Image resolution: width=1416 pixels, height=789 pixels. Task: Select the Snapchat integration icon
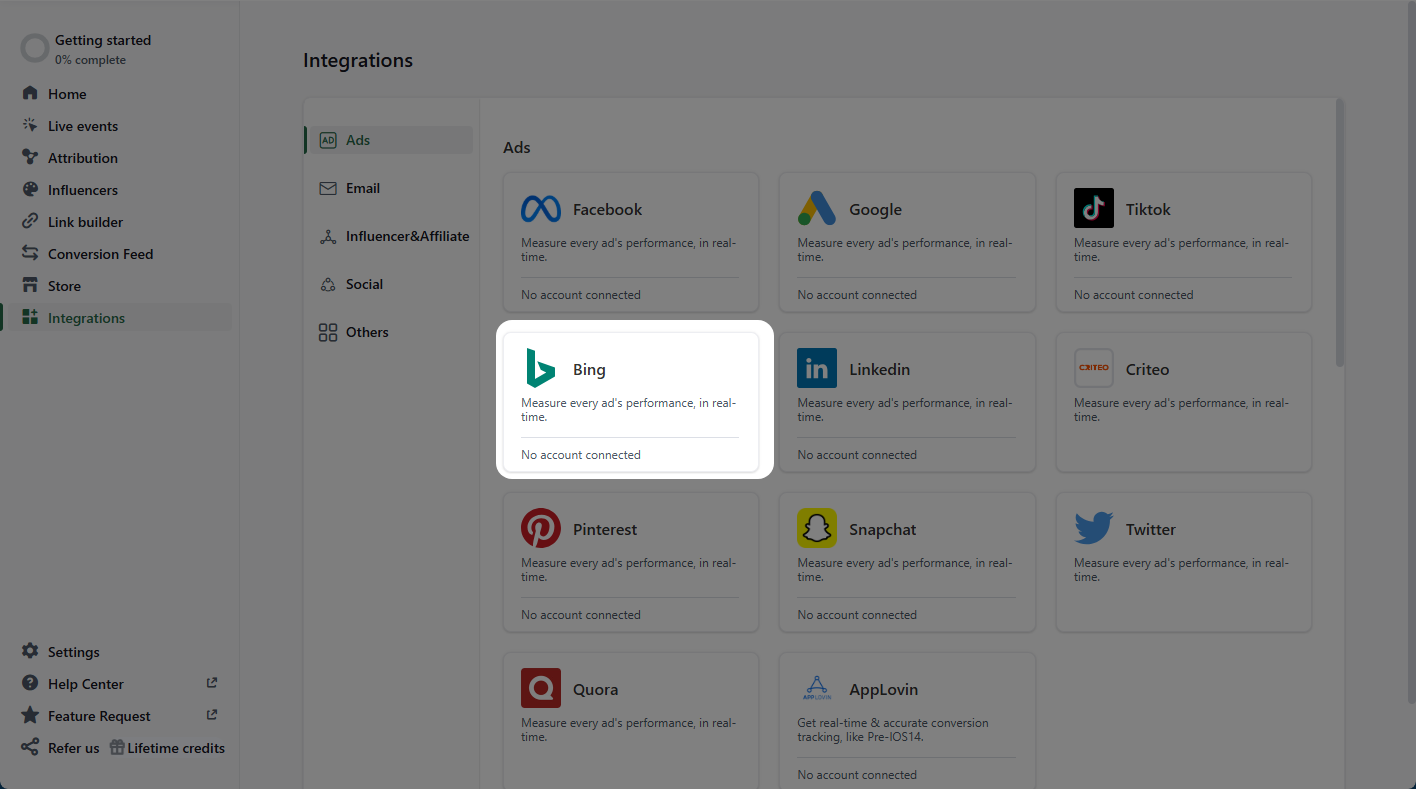817,528
